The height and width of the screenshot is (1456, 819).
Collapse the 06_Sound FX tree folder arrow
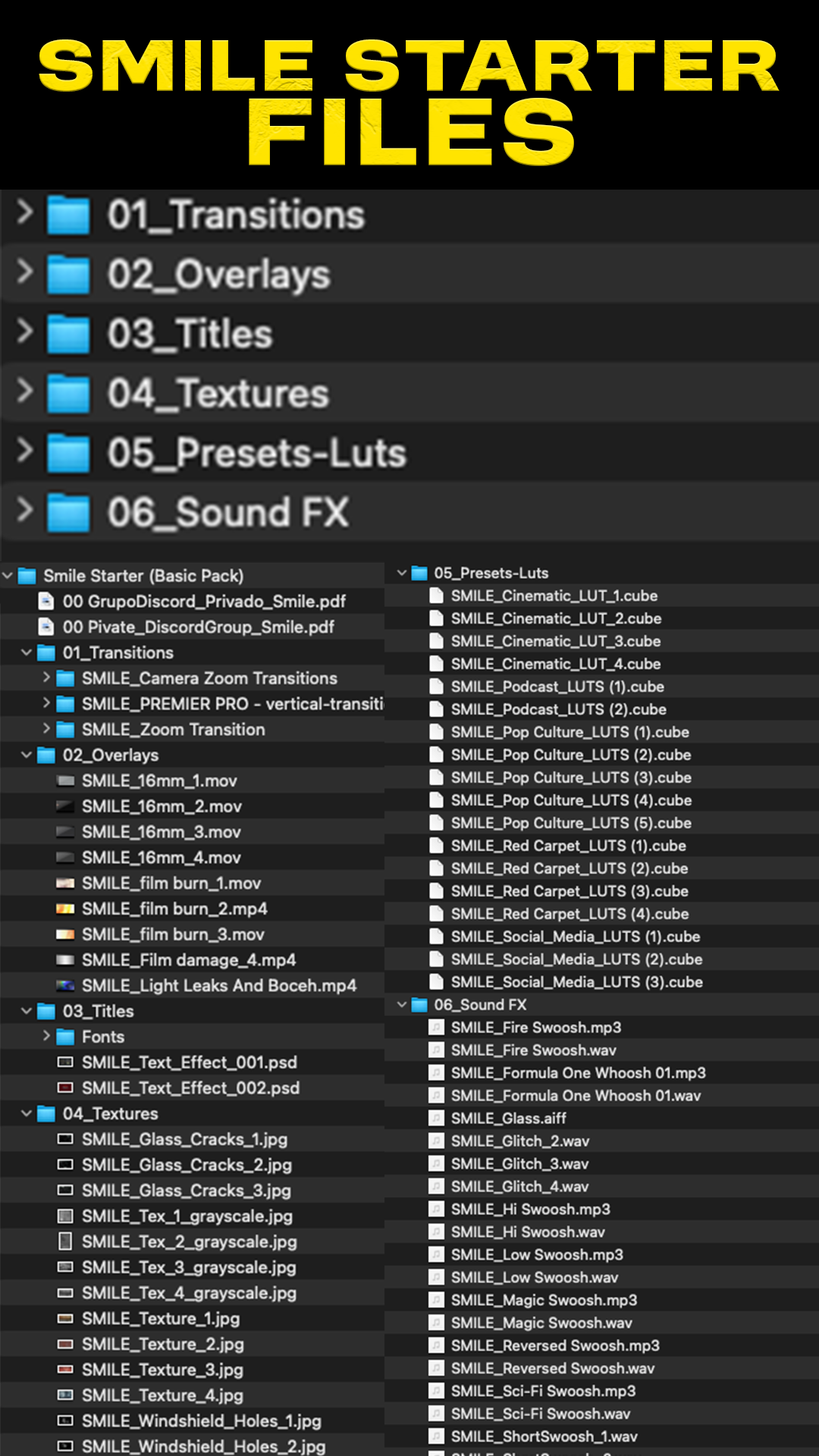[402, 1004]
